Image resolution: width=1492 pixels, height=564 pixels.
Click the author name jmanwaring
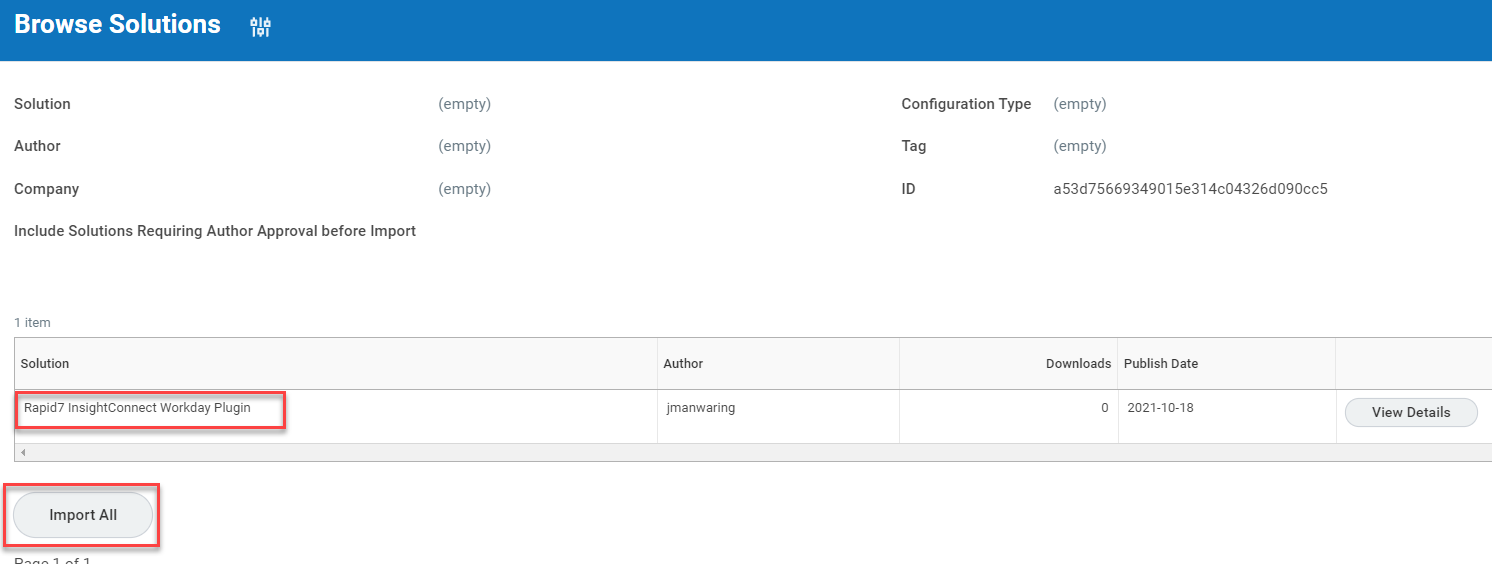(700, 408)
